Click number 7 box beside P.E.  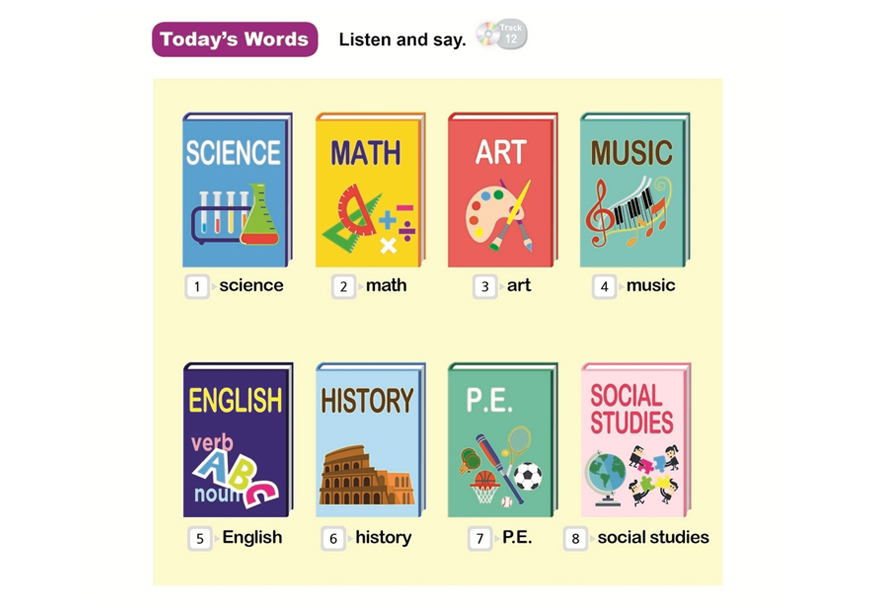pyautogui.click(x=480, y=539)
